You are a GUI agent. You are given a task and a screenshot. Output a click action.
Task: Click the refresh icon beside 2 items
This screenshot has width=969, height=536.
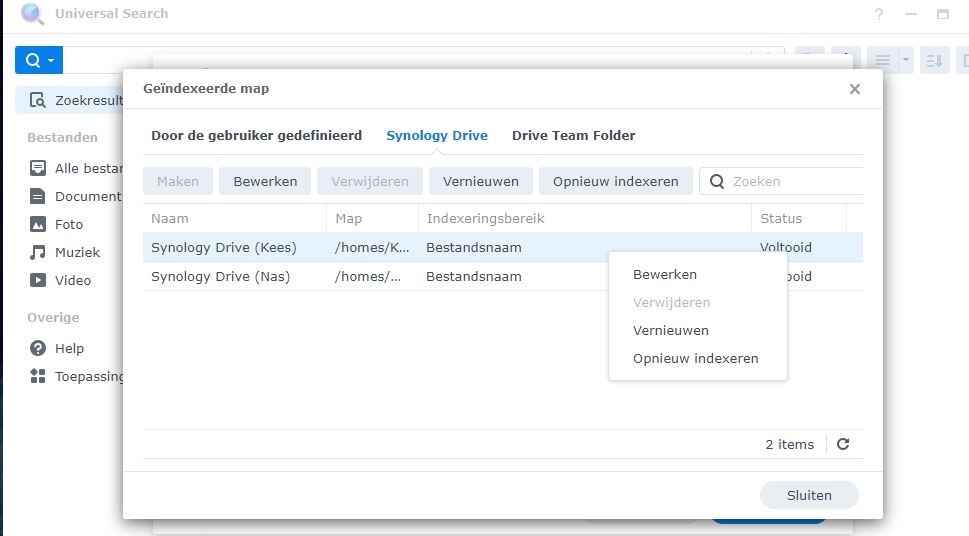pos(843,444)
